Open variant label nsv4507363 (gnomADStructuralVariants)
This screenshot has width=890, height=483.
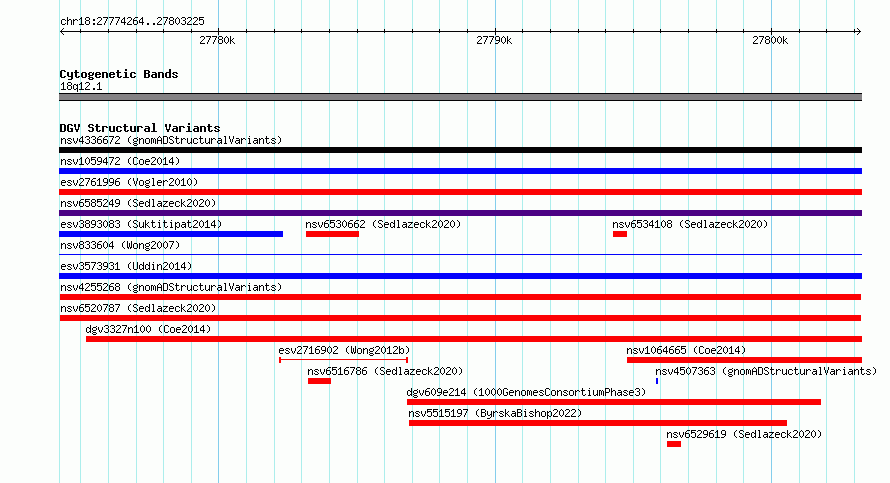coord(766,371)
